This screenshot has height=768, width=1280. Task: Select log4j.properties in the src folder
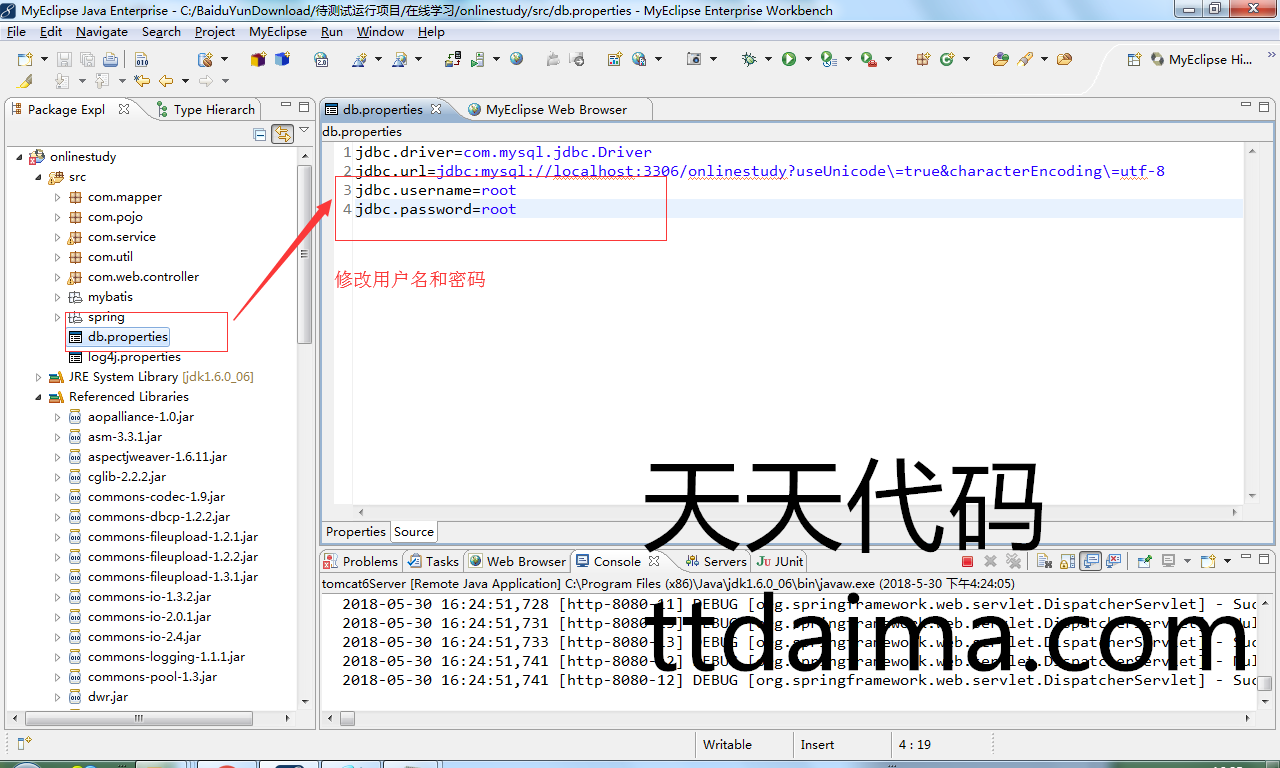pos(134,357)
